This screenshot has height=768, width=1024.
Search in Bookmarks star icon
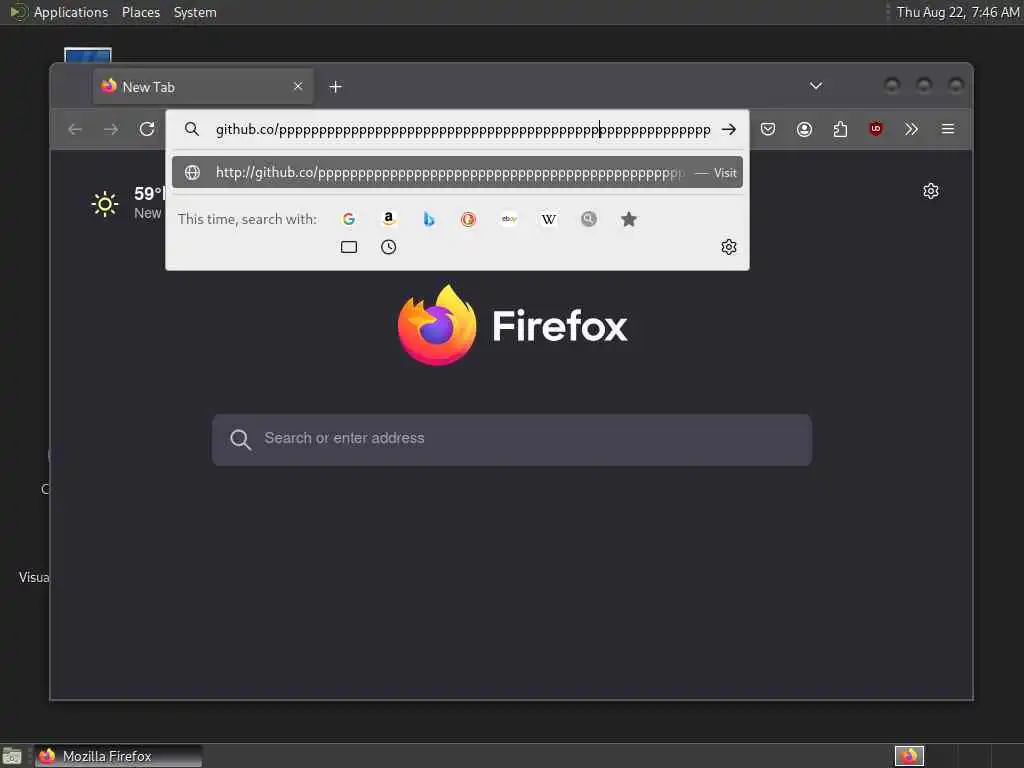coord(629,219)
